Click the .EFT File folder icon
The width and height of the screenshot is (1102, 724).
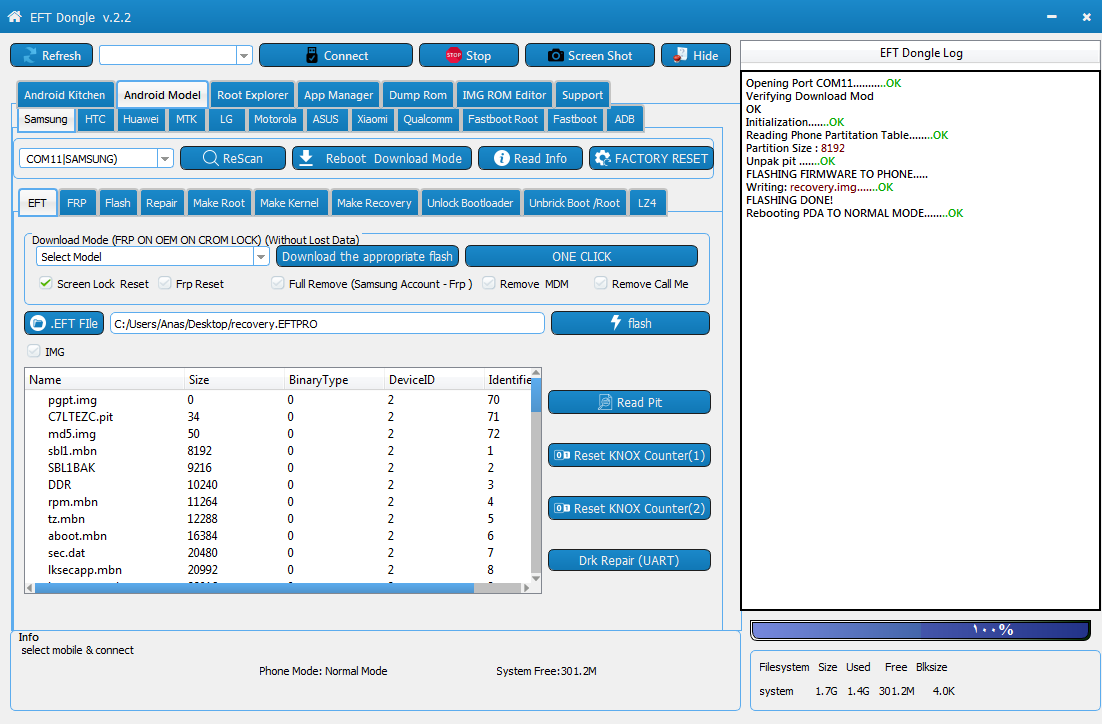tap(39, 323)
